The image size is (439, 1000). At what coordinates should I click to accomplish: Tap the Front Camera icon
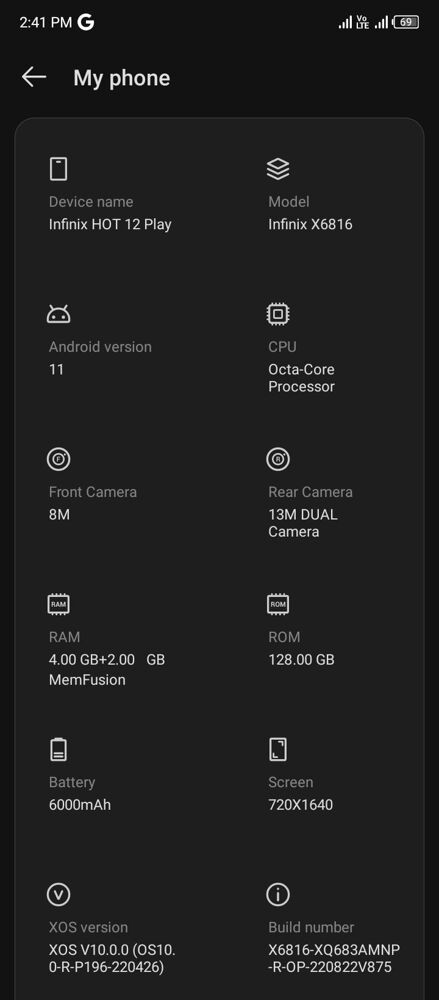tap(58, 459)
